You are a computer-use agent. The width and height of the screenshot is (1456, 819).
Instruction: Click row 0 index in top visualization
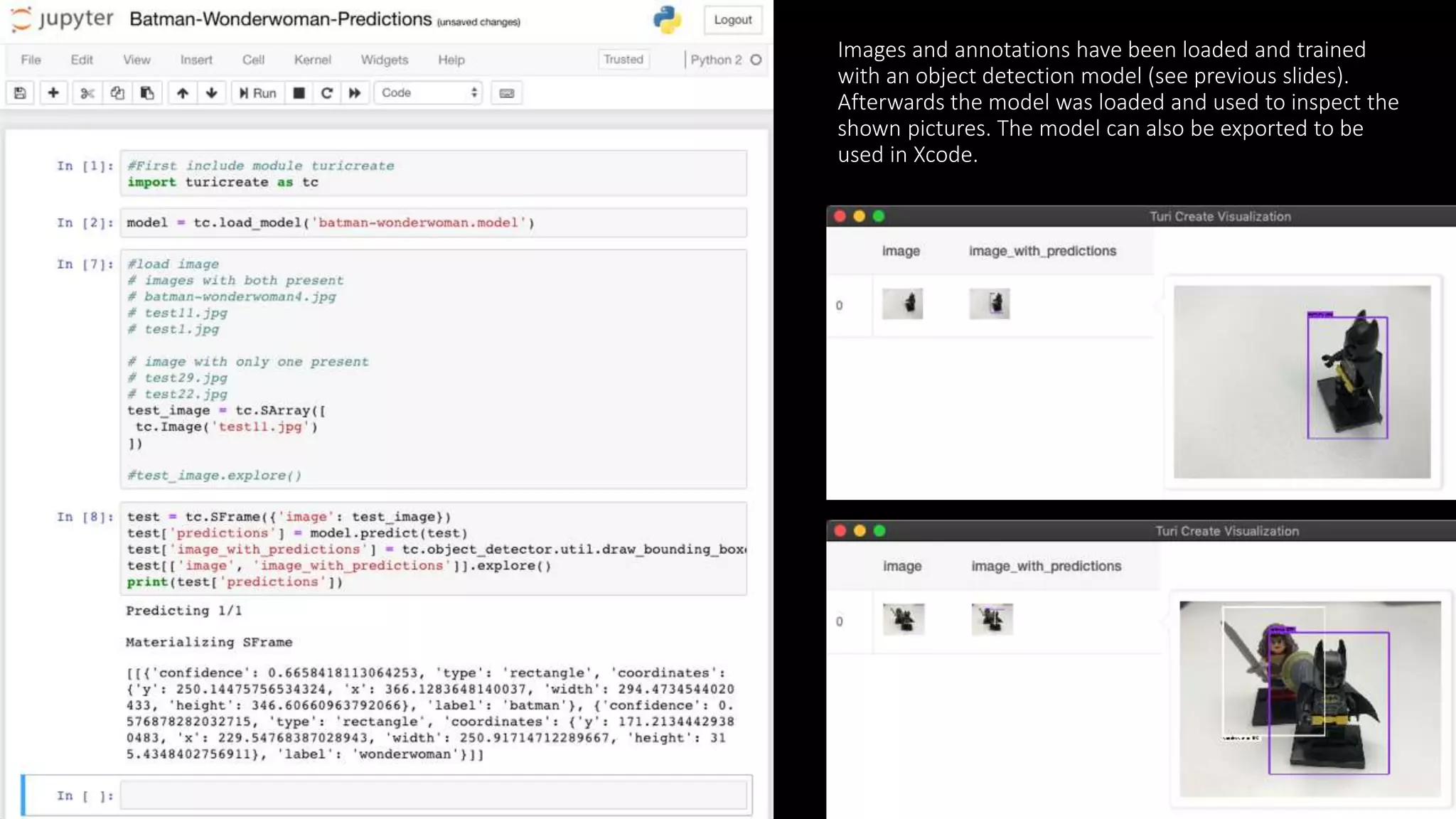840,305
